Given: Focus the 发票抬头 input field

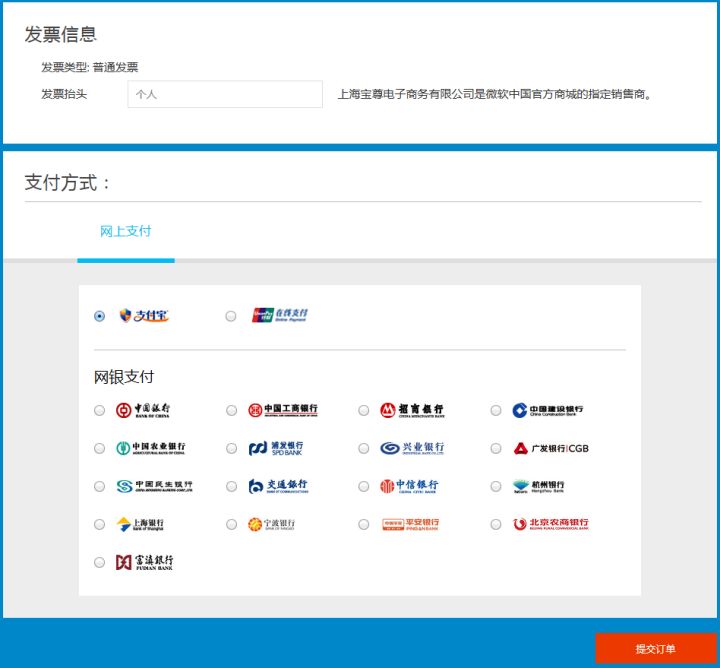Looking at the screenshot, I should [225, 94].
